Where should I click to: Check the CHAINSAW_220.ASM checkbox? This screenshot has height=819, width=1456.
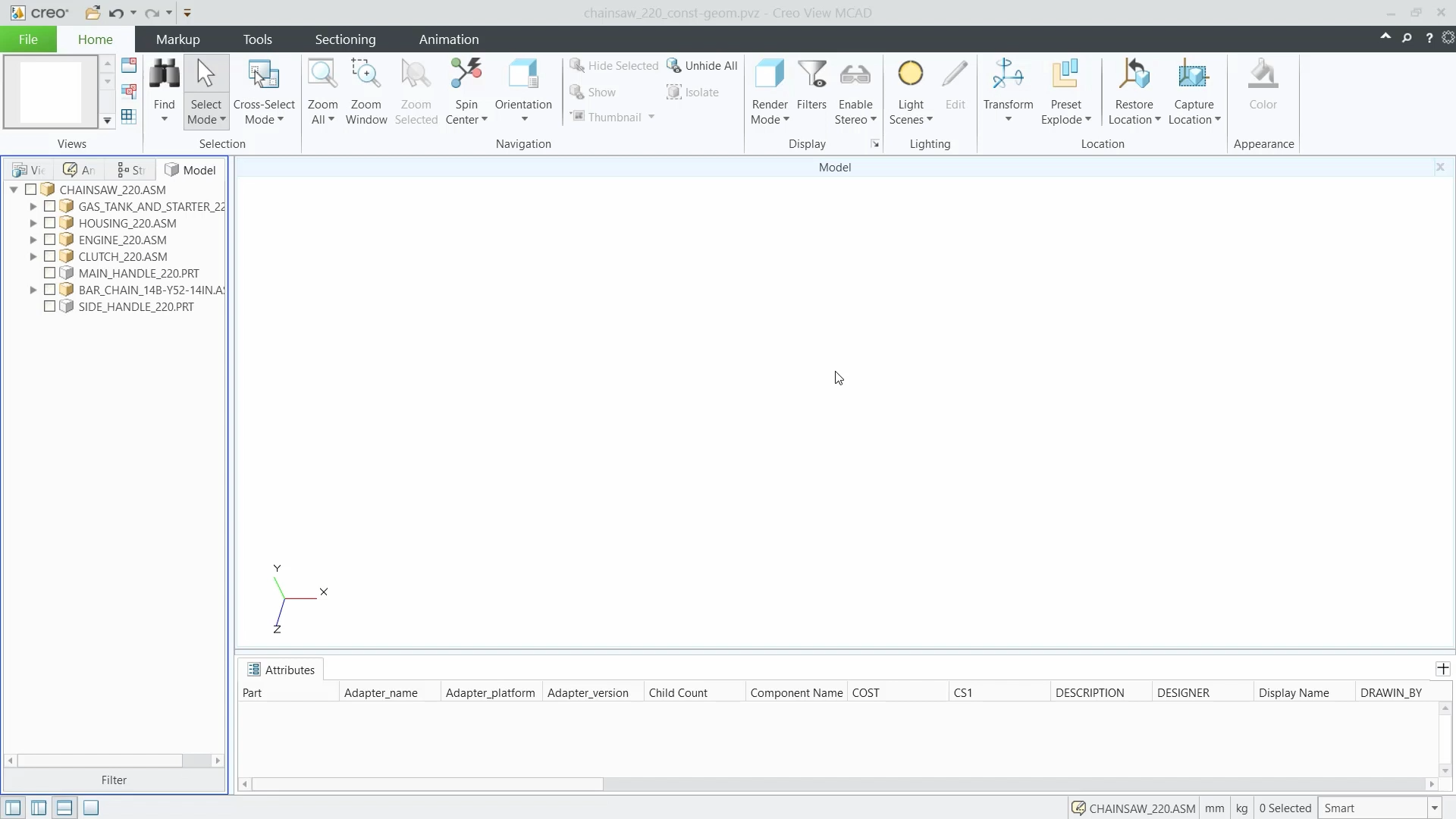(31, 190)
